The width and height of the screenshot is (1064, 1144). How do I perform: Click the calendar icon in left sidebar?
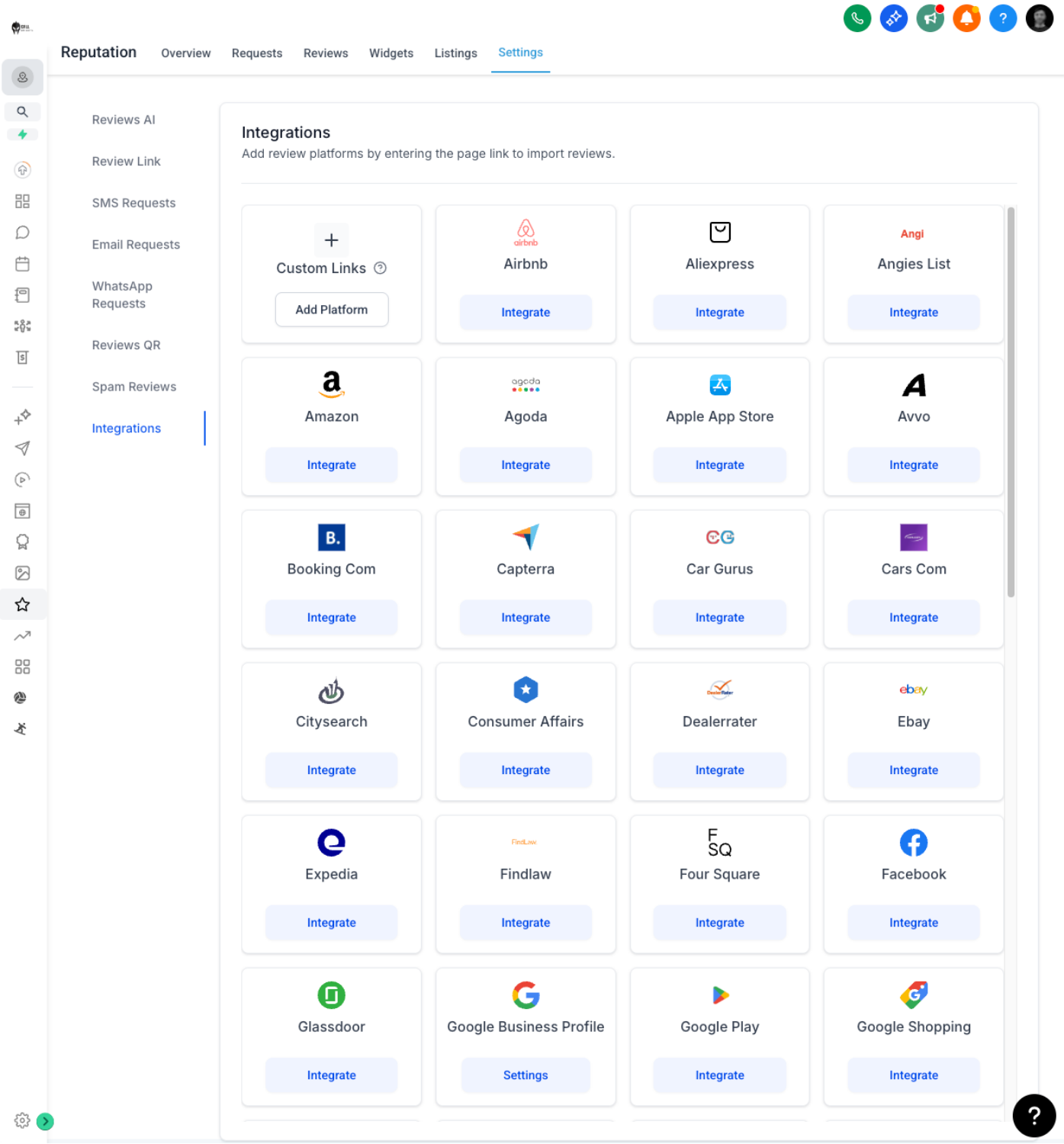coord(22,264)
